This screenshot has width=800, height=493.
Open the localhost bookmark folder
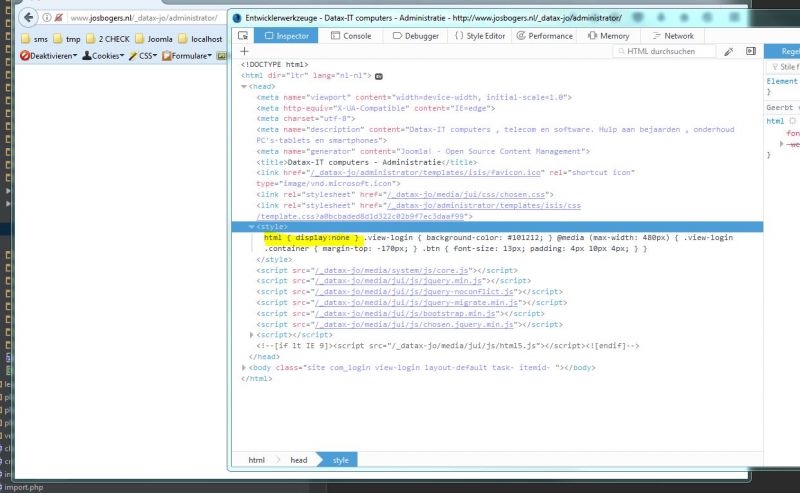tap(201, 39)
